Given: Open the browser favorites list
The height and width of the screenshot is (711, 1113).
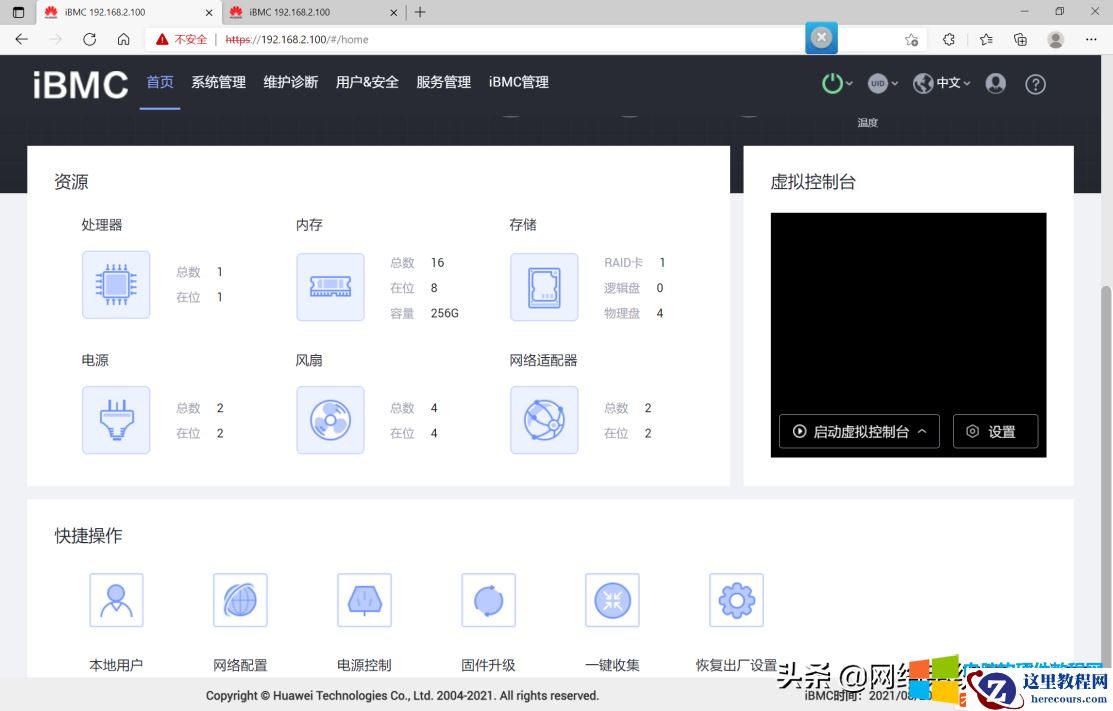Looking at the screenshot, I should click(x=986, y=40).
